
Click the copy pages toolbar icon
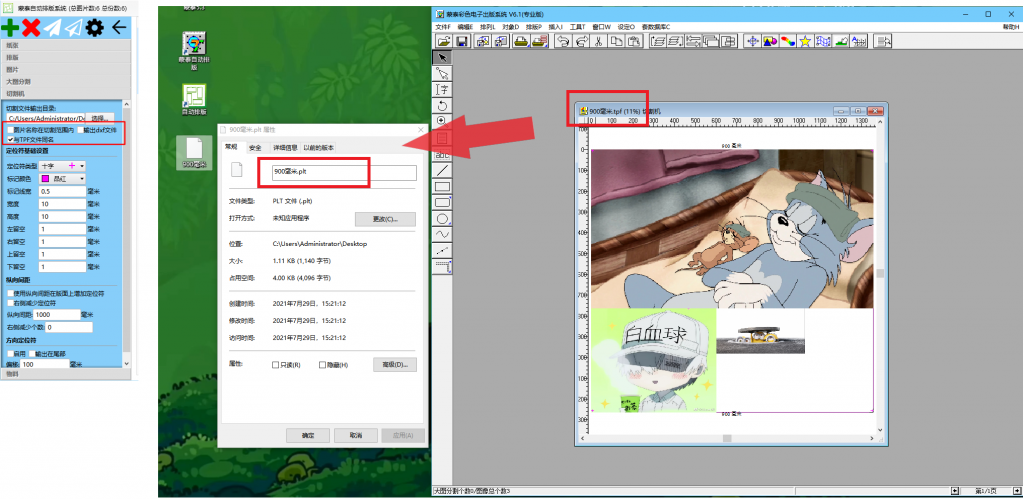pos(616,41)
